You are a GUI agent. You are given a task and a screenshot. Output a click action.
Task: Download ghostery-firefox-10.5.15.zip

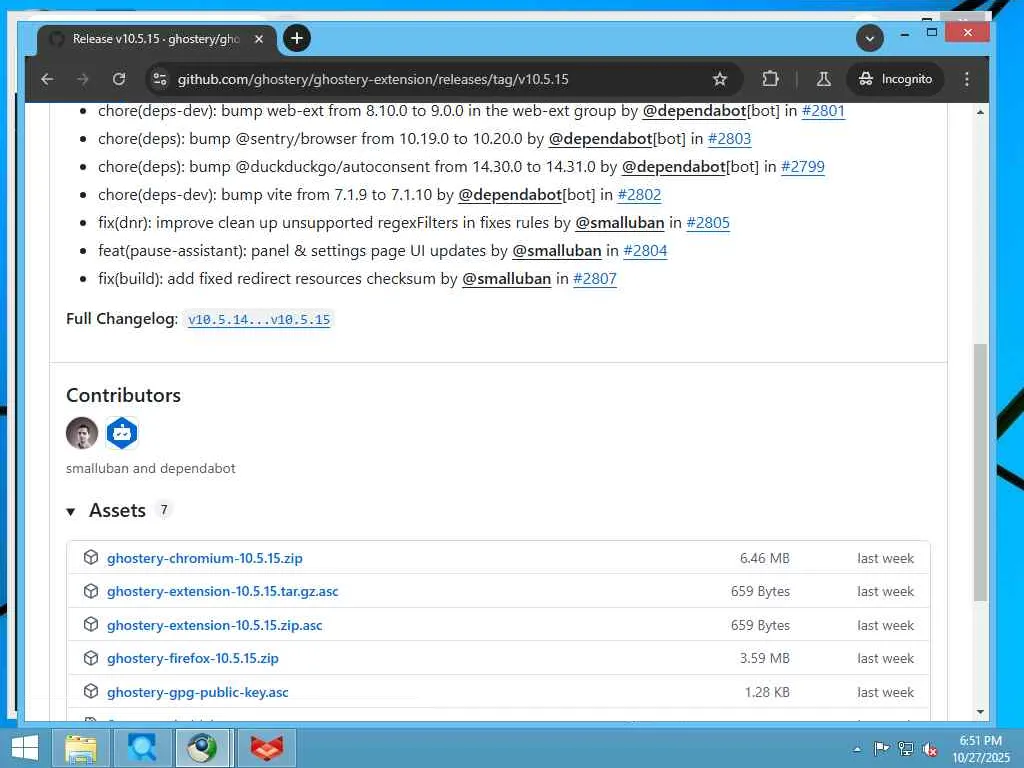click(193, 658)
